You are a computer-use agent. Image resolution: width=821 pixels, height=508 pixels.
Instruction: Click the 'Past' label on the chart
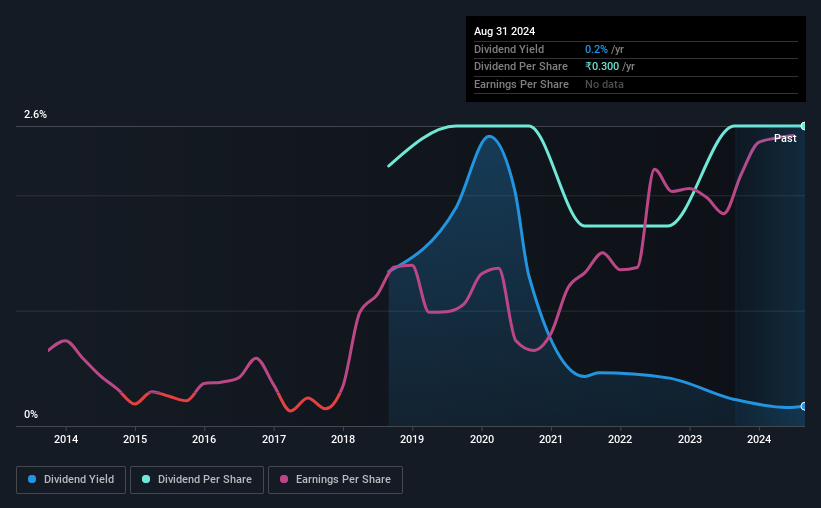(x=785, y=138)
